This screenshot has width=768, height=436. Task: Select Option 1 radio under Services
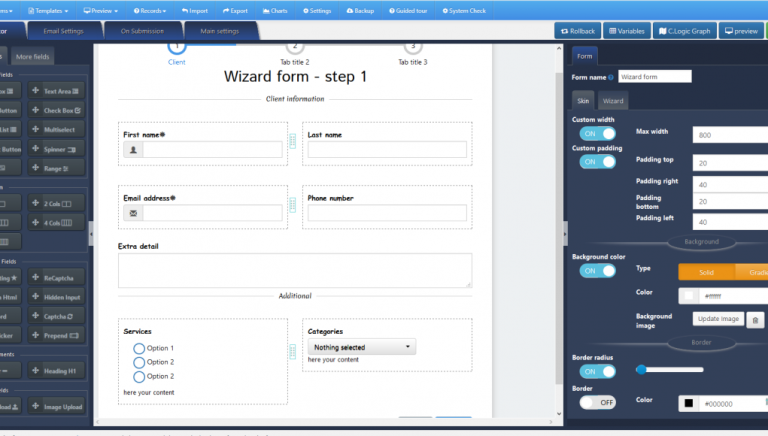coord(139,348)
